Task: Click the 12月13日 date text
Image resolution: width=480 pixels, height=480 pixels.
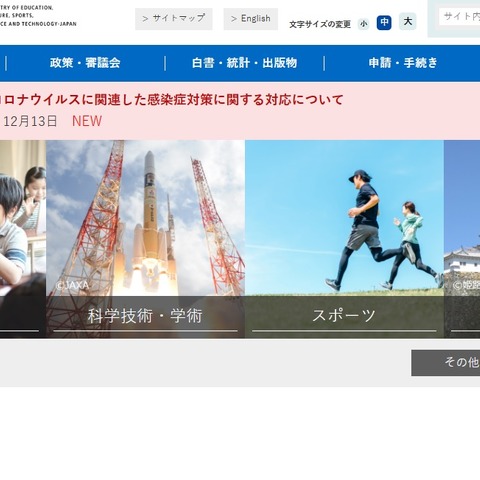Action: pos(30,121)
